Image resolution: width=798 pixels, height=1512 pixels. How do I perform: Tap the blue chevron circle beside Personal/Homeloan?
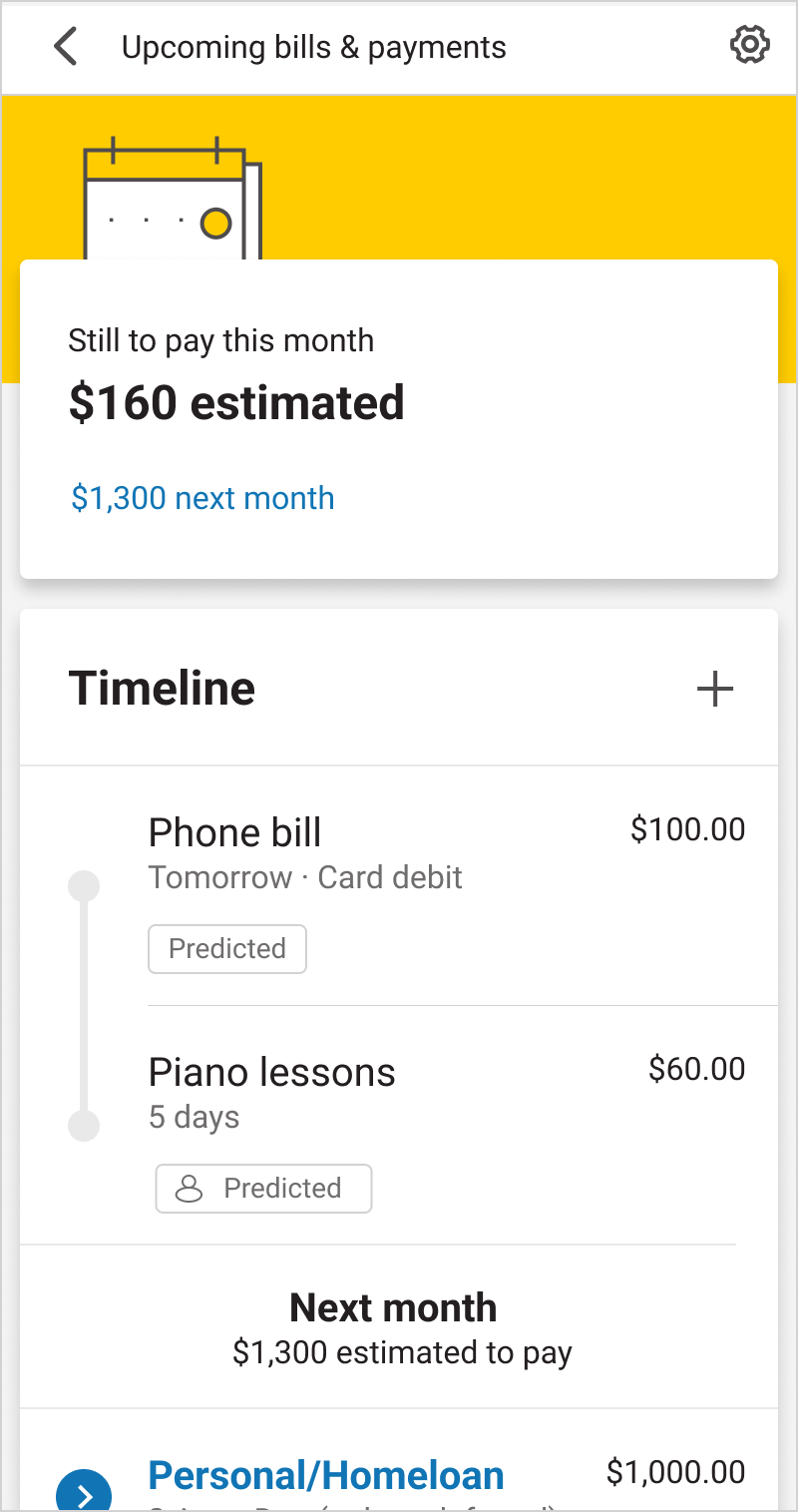pyautogui.click(x=84, y=1494)
